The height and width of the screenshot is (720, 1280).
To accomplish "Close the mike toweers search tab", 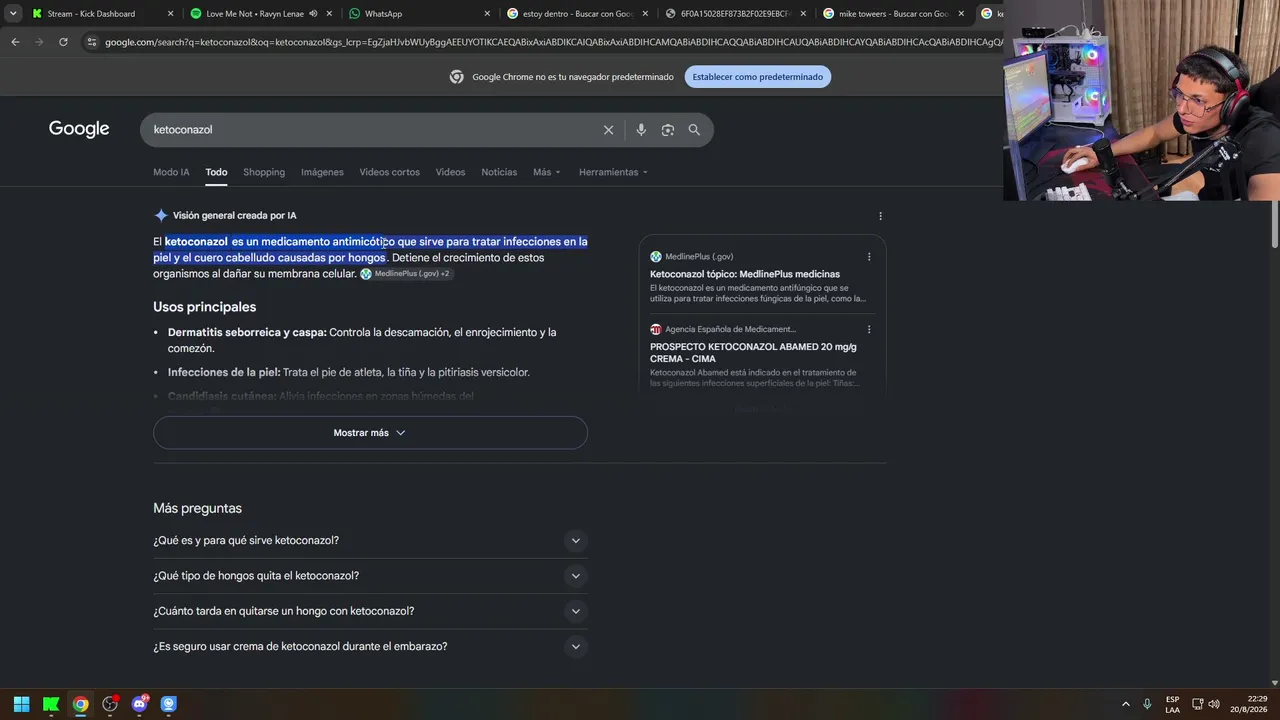I will tap(961, 14).
